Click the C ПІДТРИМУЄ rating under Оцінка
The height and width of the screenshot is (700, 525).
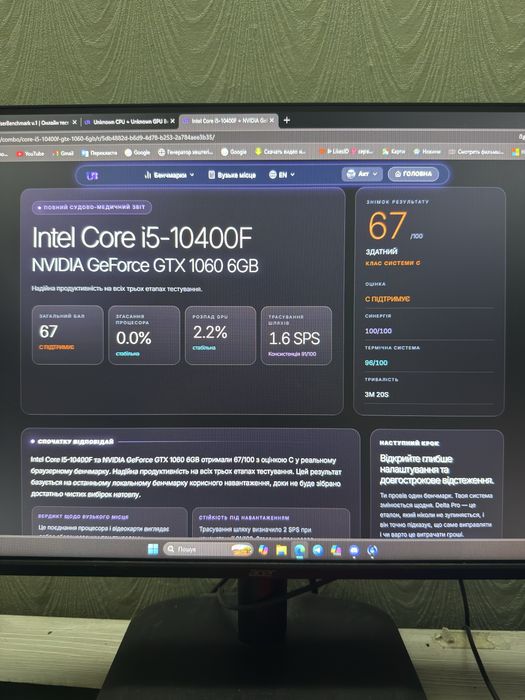pyautogui.click(x=388, y=299)
